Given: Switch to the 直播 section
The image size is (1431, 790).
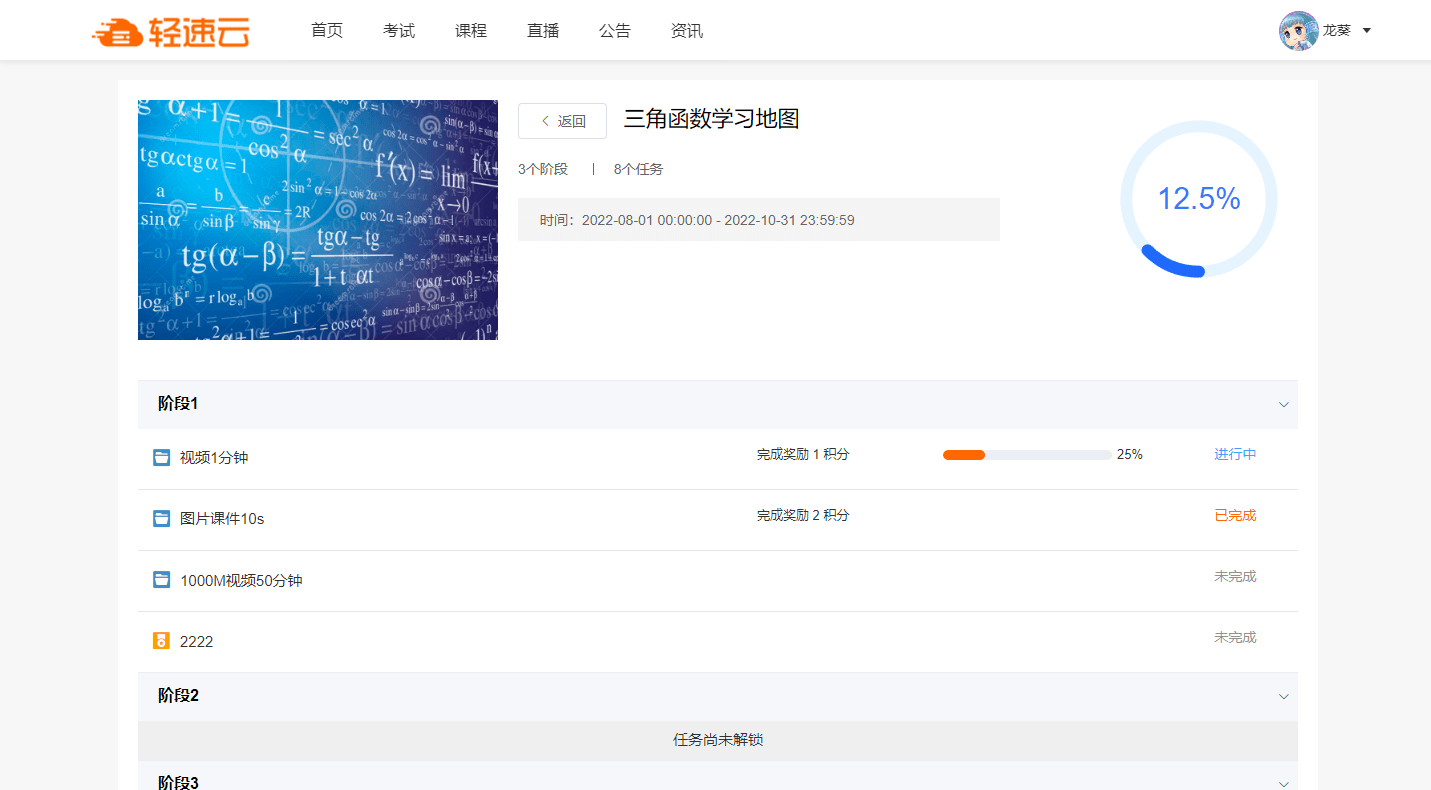Looking at the screenshot, I should click(x=543, y=31).
